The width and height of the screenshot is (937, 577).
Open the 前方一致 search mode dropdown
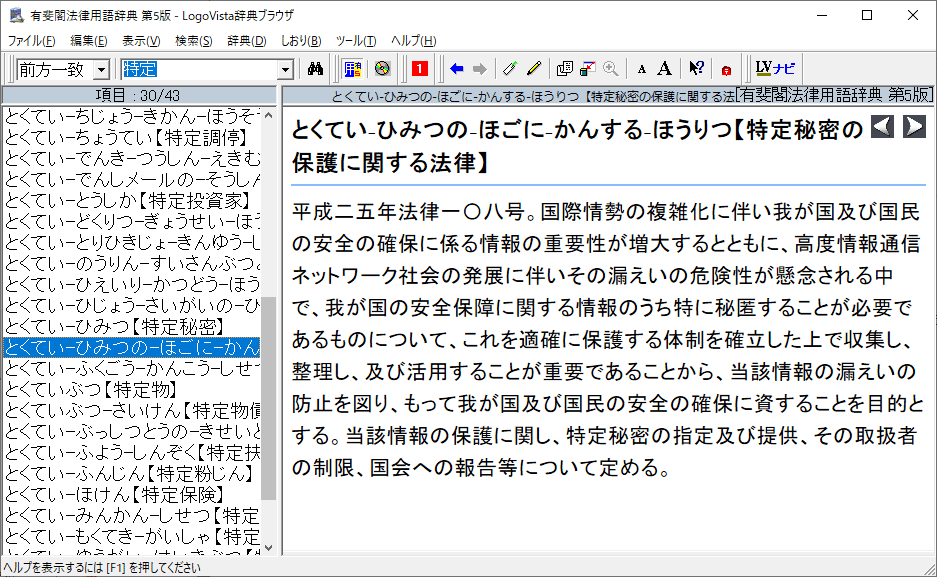click(101, 70)
